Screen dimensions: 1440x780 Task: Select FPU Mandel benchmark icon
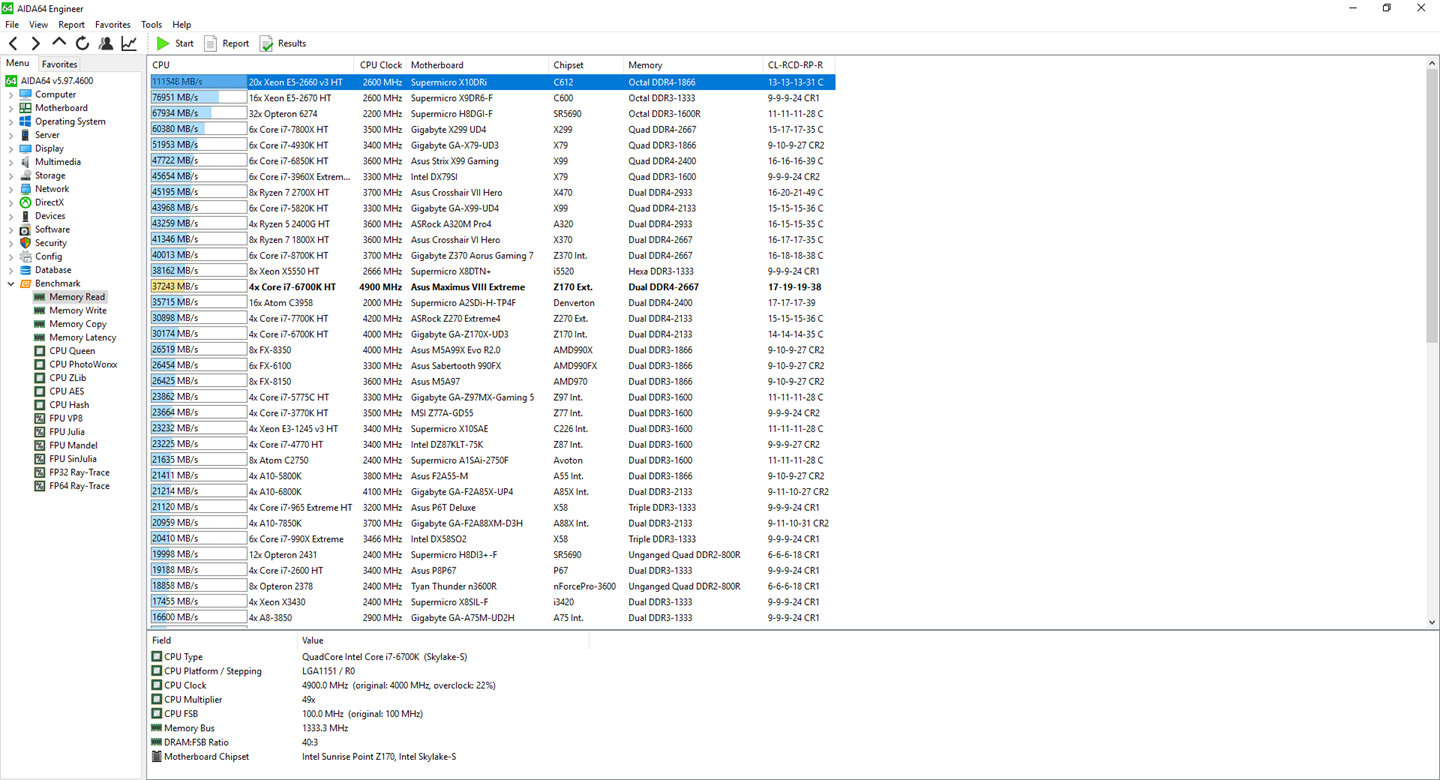click(x=40, y=446)
